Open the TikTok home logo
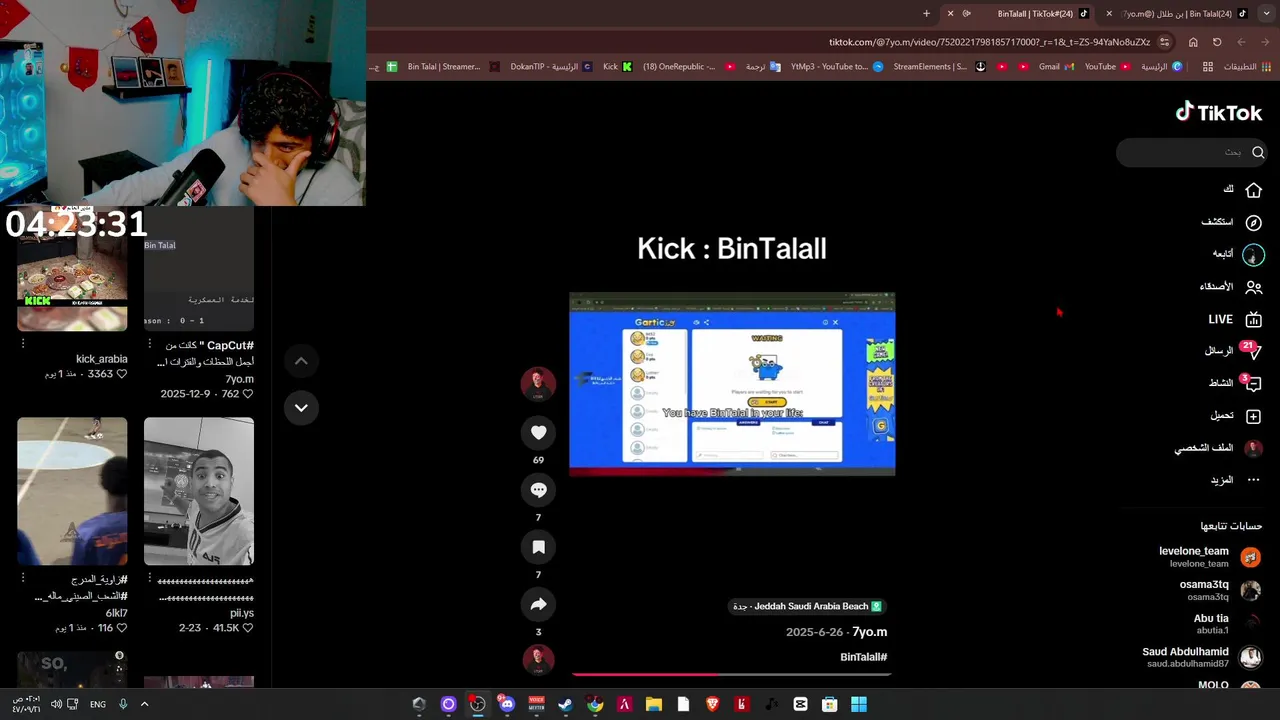 click(1218, 112)
